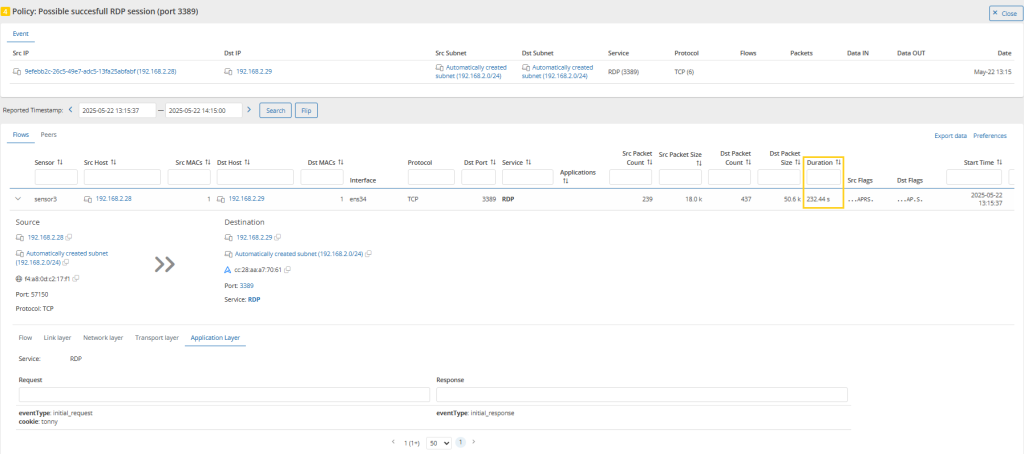Shift timestamp range forward with right arrow

pos(249,109)
